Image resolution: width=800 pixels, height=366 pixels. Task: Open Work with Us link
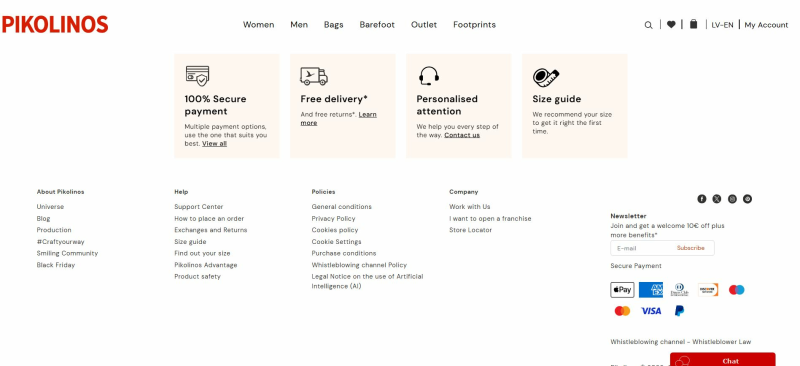tap(470, 207)
